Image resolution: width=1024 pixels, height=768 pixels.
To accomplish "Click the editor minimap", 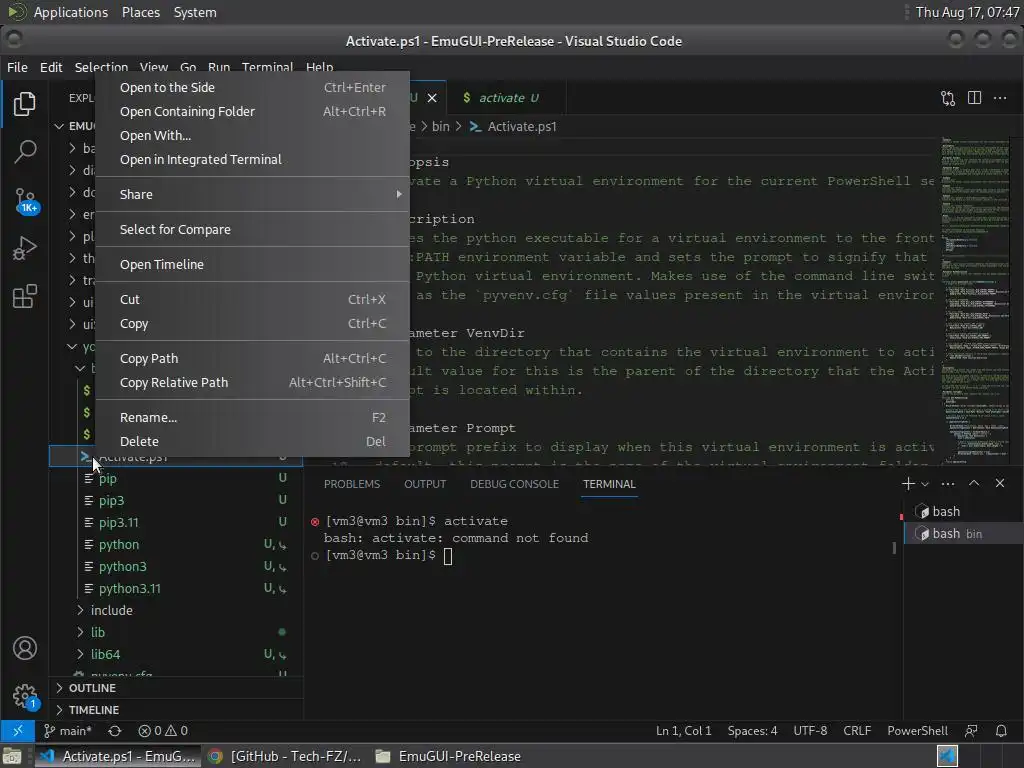I will pyautogui.click(x=976, y=300).
